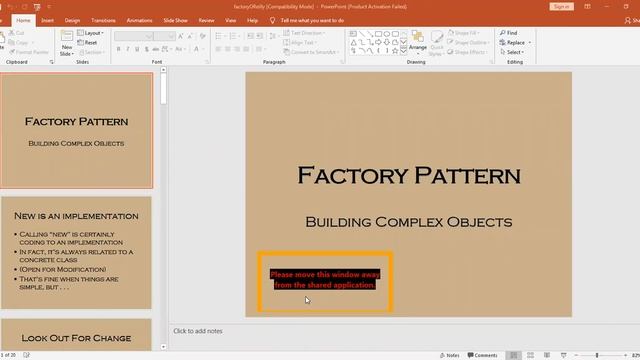The image size is (640, 360).
Task: Click Clear All Formatting icon
Action: click(x=203, y=36)
